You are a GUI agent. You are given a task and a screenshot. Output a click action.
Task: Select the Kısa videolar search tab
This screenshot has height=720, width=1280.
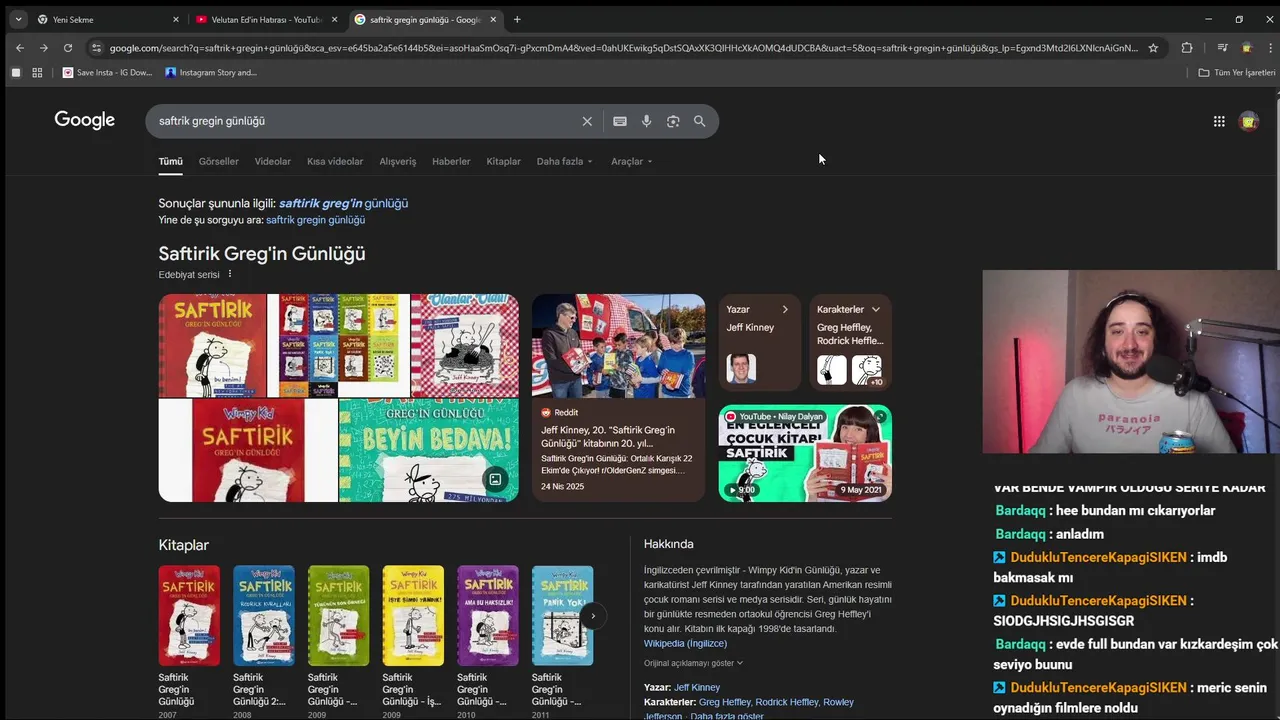coord(335,161)
